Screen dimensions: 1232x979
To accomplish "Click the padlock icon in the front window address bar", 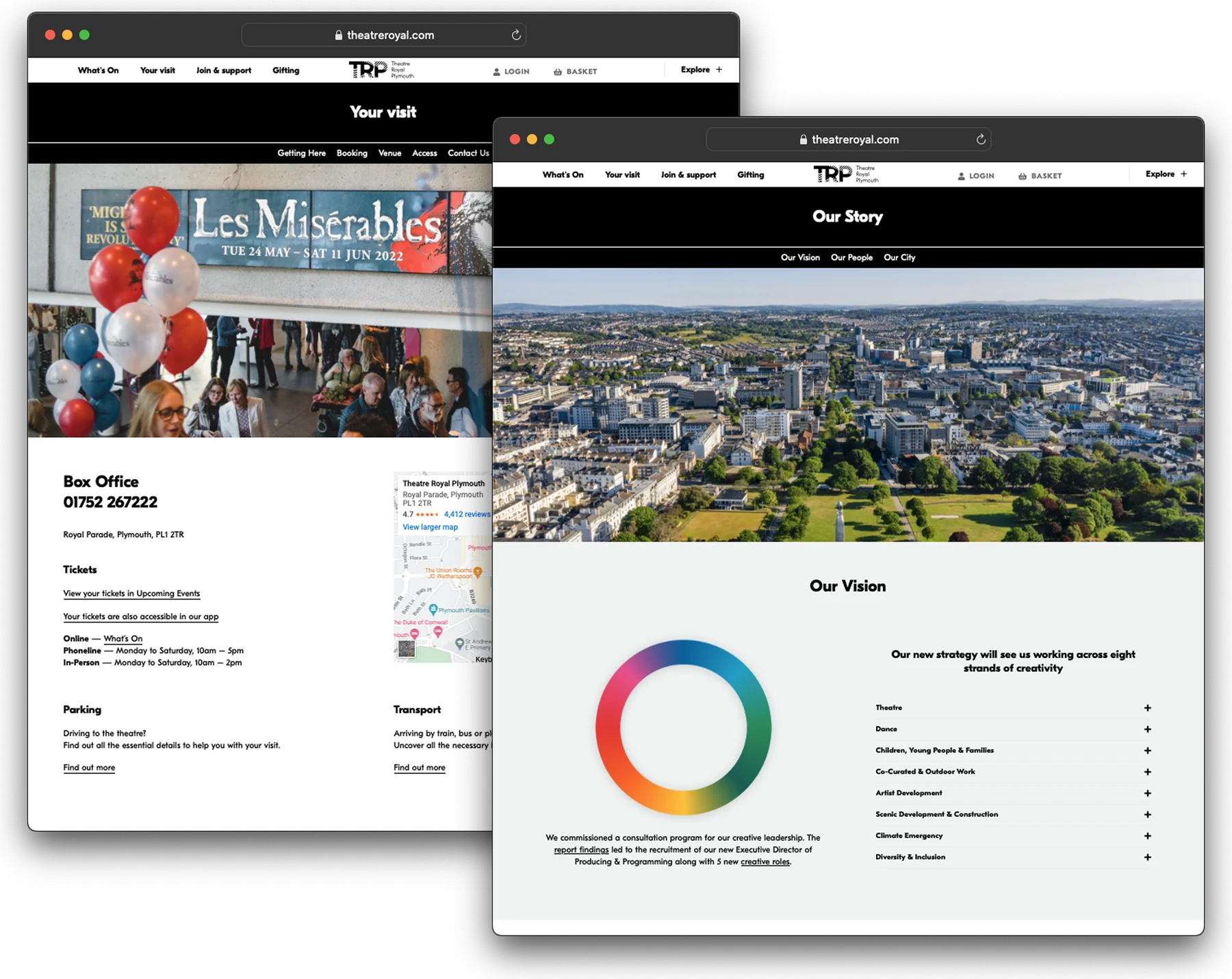I will [x=803, y=140].
